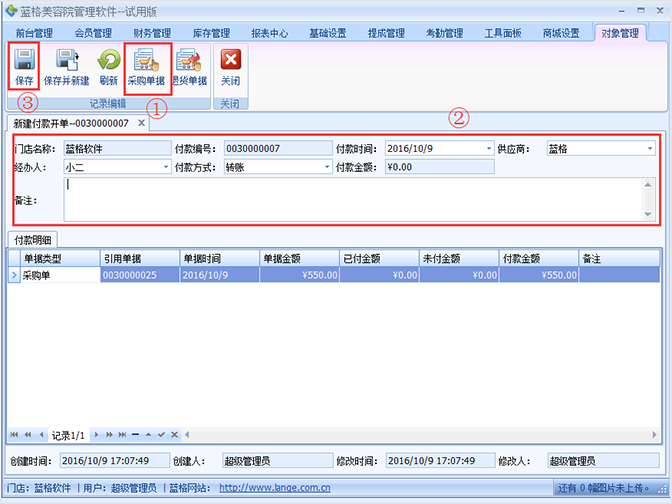Screen dimensions: 672x504
Task: Open the 前台管理 menu tab
Action: coord(34,33)
